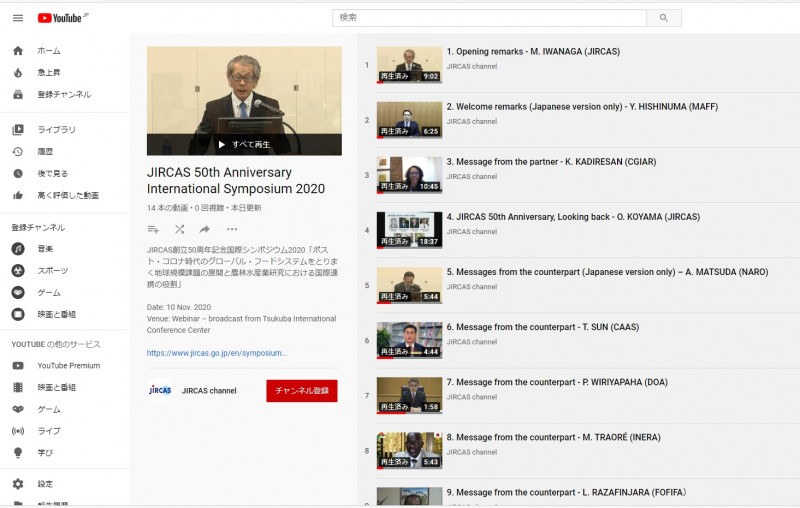Click the watch later clock icon

[18, 173]
